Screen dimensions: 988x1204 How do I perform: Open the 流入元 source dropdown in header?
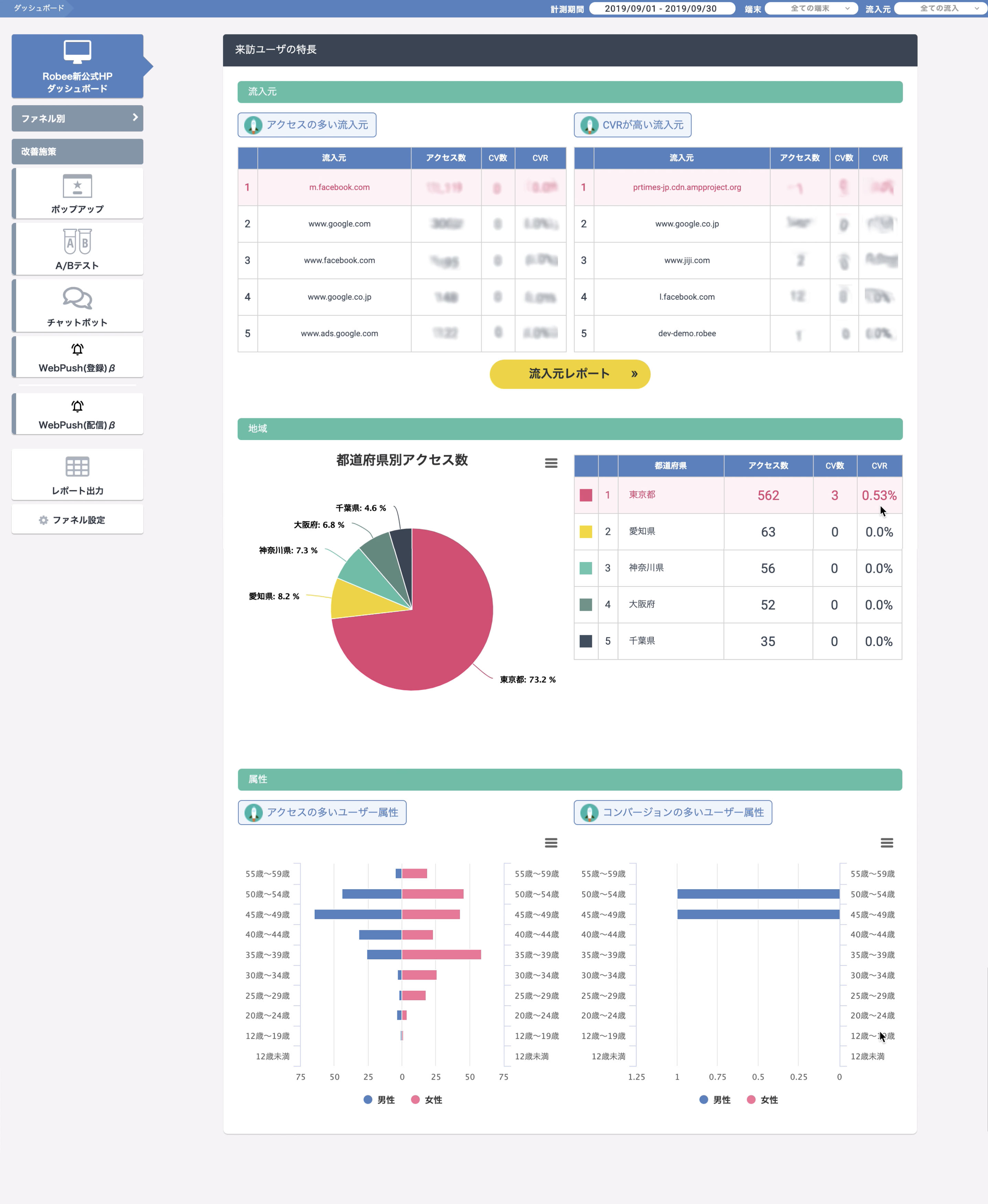point(940,9)
